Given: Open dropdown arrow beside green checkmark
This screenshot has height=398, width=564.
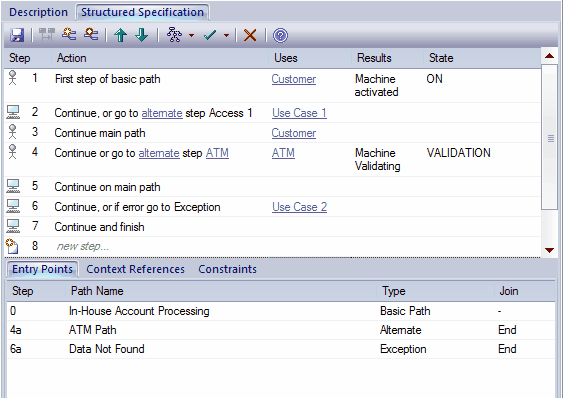Looking at the screenshot, I should (226, 35).
